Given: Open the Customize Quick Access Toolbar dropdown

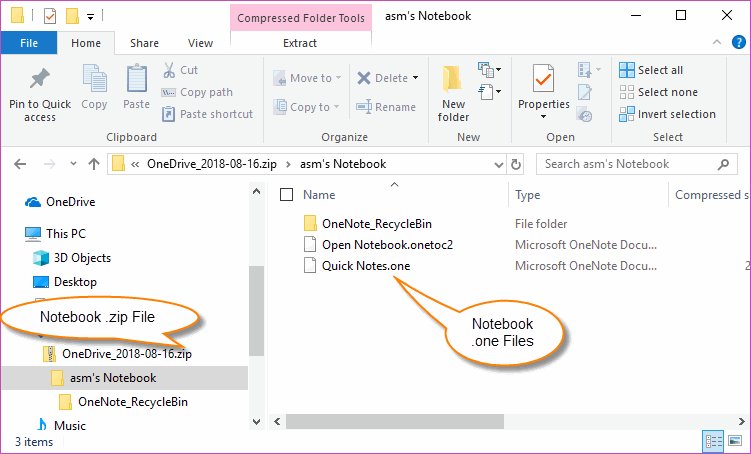Looking at the screenshot, I should pos(90,17).
